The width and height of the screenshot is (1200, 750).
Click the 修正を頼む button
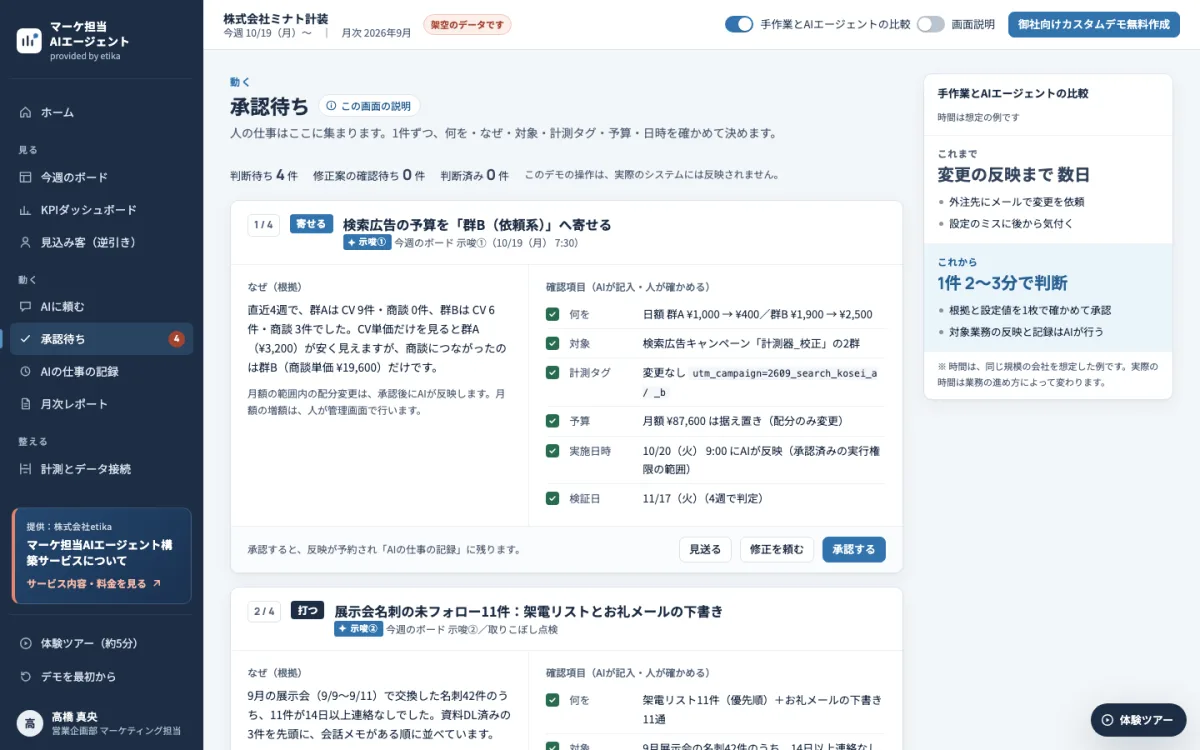[777, 549]
